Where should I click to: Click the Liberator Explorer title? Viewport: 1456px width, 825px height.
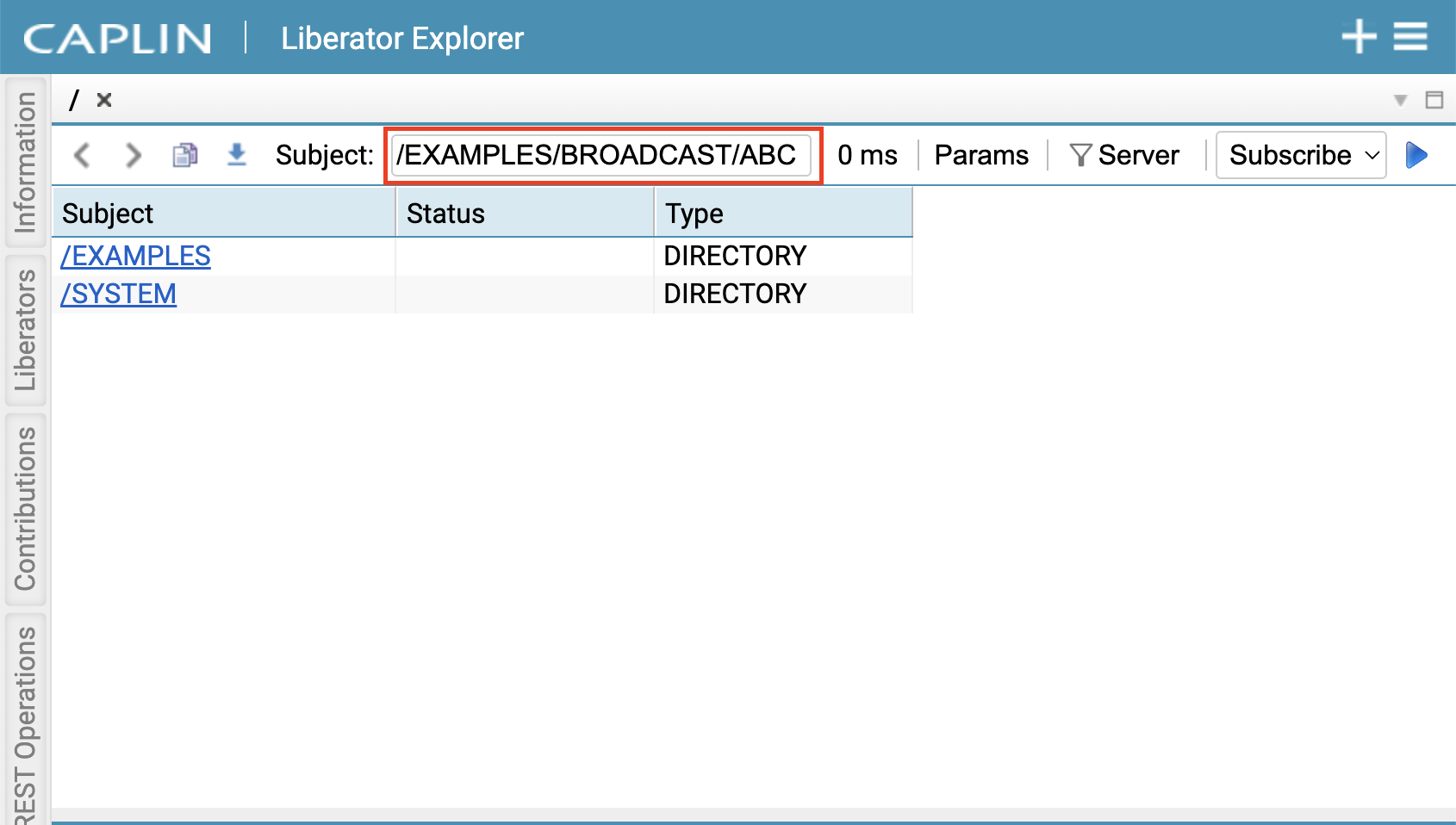click(402, 38)
